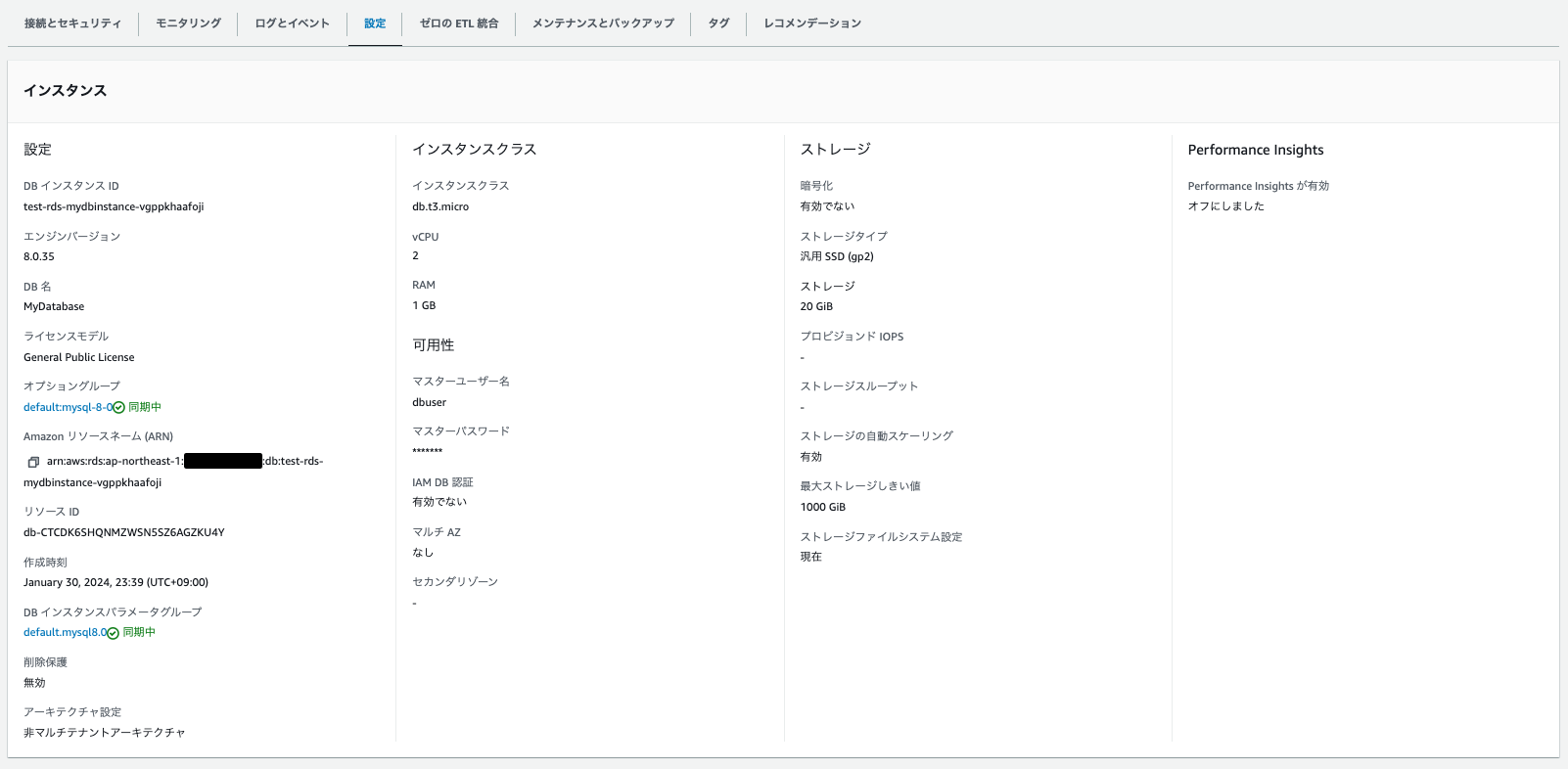Select the 設定 tab
The width and height of the screenshot is (1568, 769).
(x=375, y=23)
